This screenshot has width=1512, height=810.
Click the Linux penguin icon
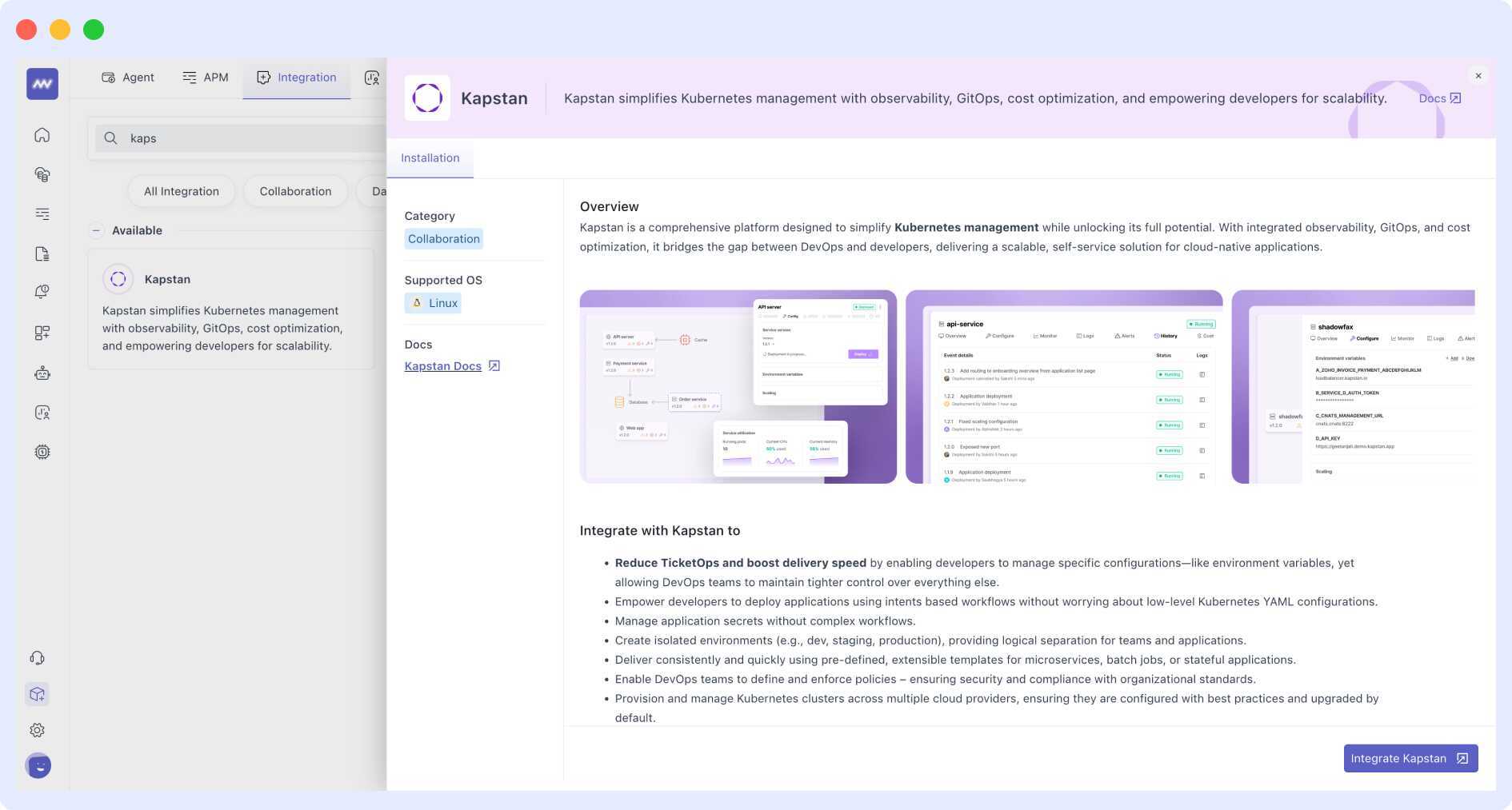pyautogui.click(x=417, y=303)
